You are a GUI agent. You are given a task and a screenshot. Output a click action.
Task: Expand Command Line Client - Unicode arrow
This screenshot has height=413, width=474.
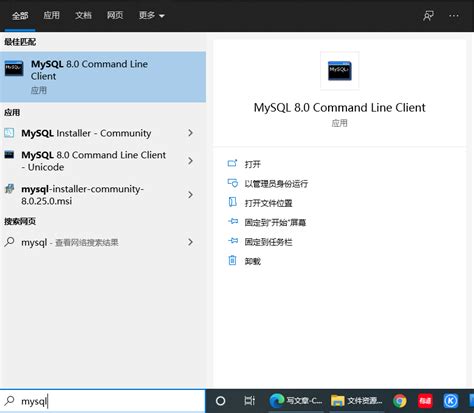190,161
